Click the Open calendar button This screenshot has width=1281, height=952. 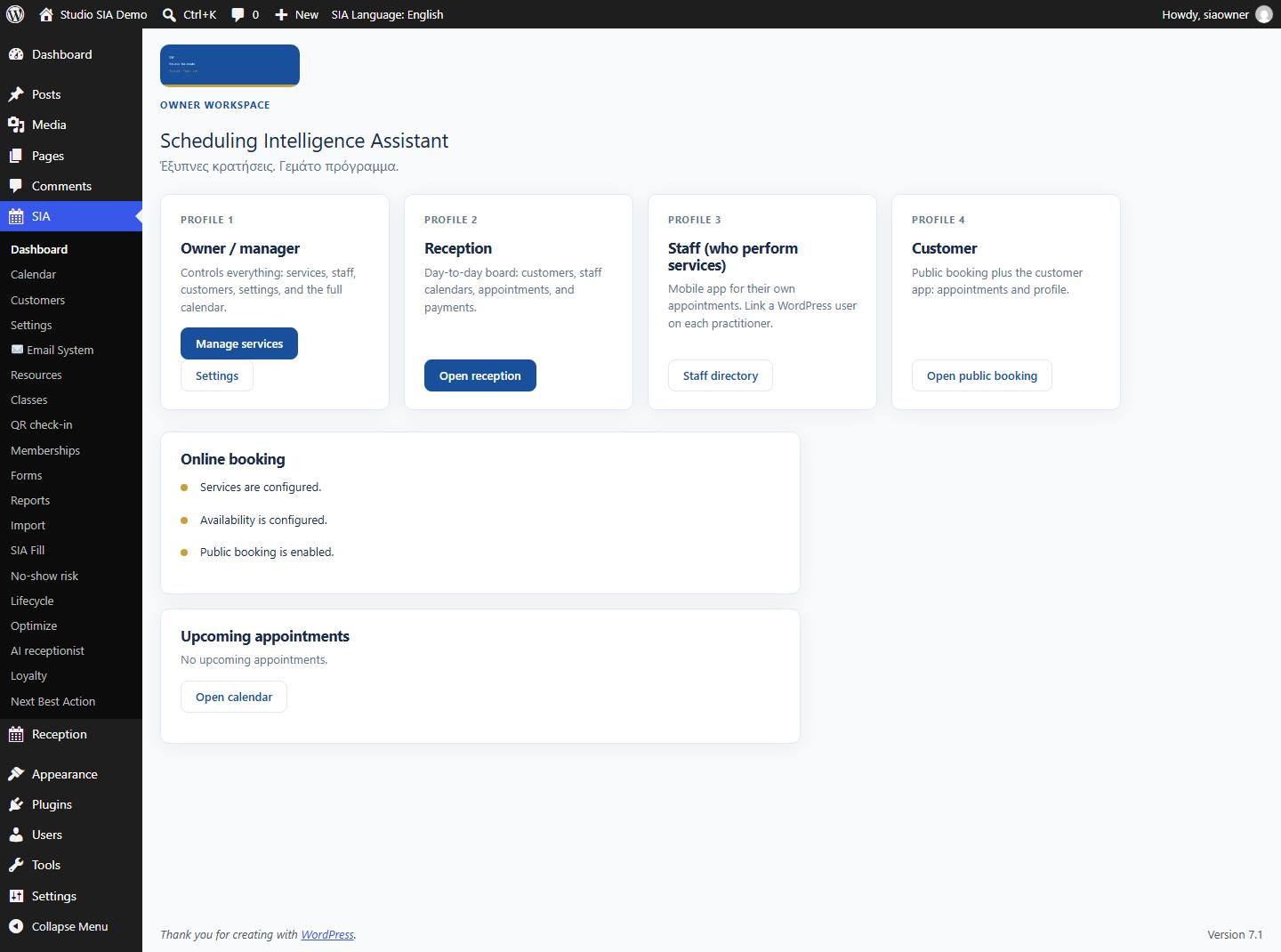tap(234, 697)
